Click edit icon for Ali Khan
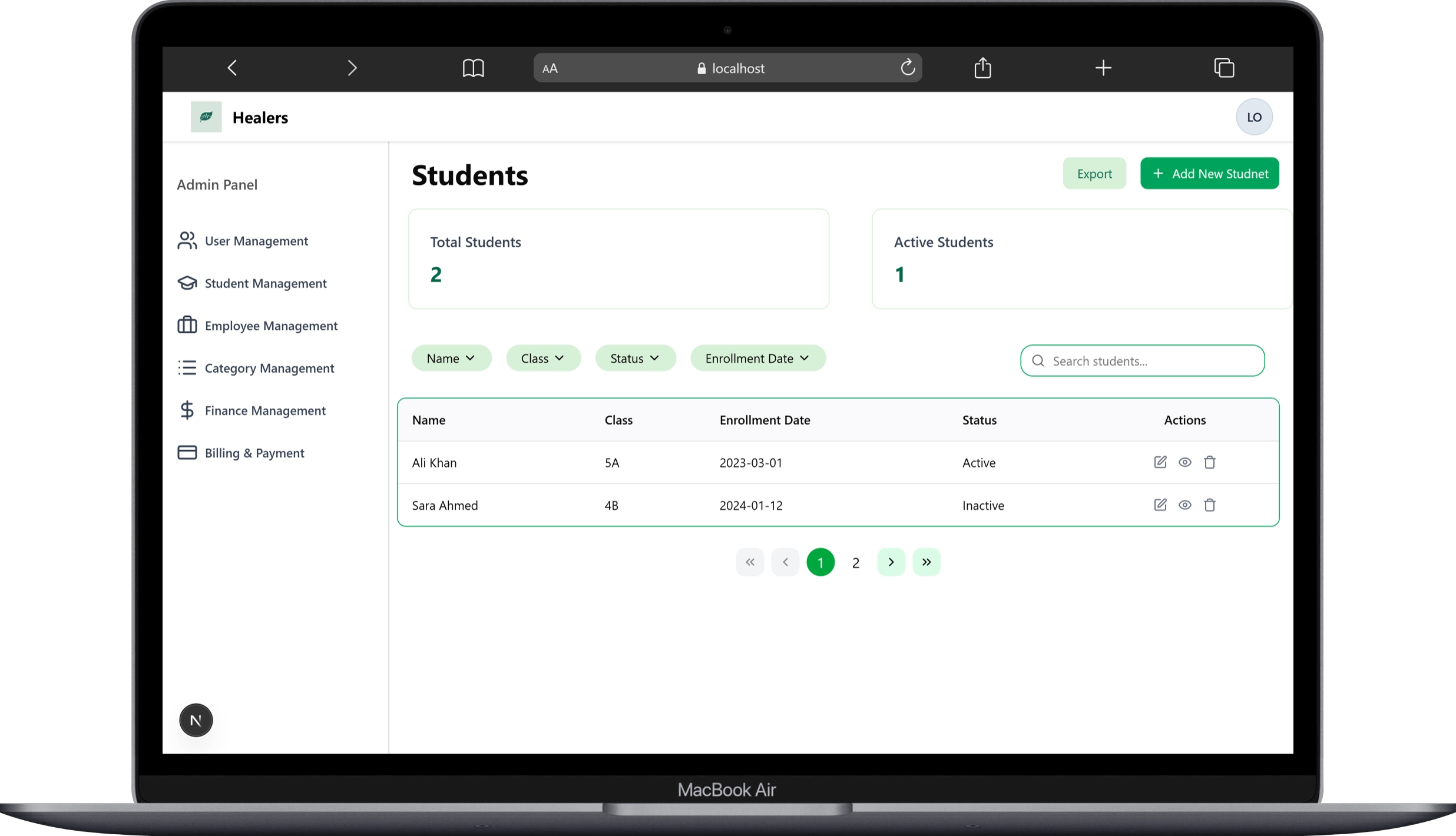Image resolution: width=1456 pixels, height=836 pixels. click(x=1160, y=462)
